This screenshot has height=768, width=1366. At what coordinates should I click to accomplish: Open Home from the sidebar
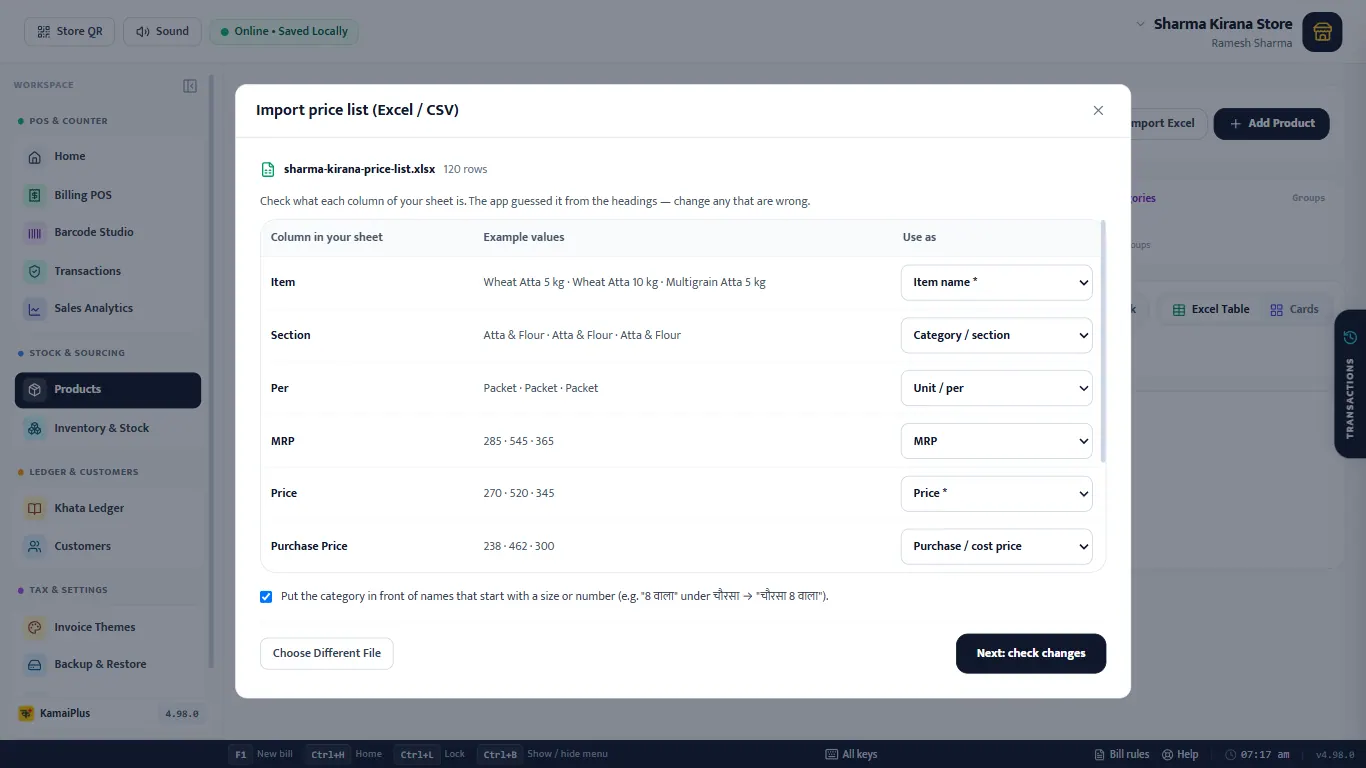108,156
